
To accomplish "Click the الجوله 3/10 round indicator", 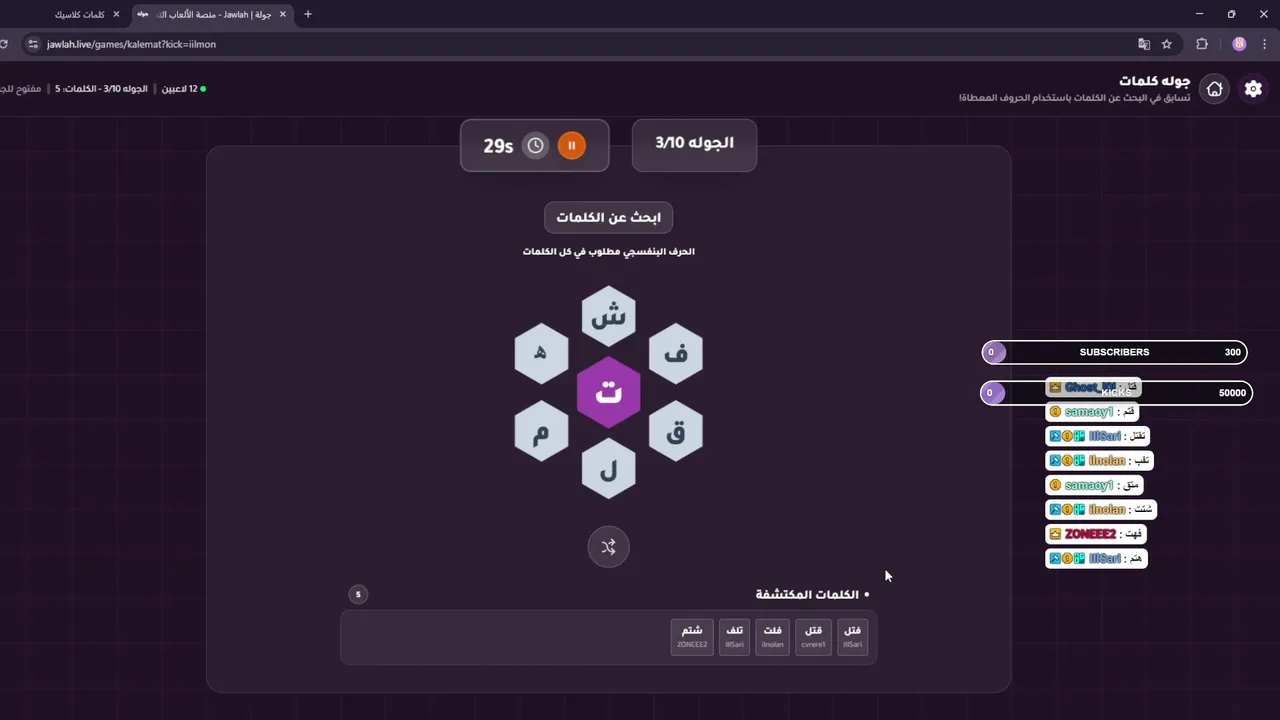I will (694, 145).
